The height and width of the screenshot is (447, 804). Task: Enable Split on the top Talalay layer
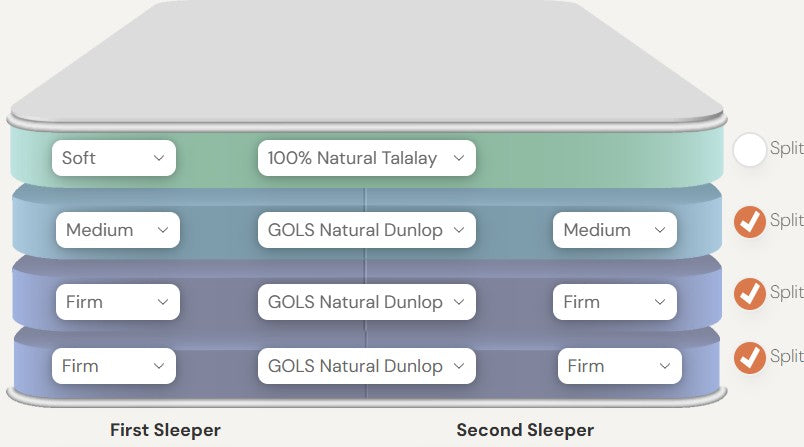(749, 150)
